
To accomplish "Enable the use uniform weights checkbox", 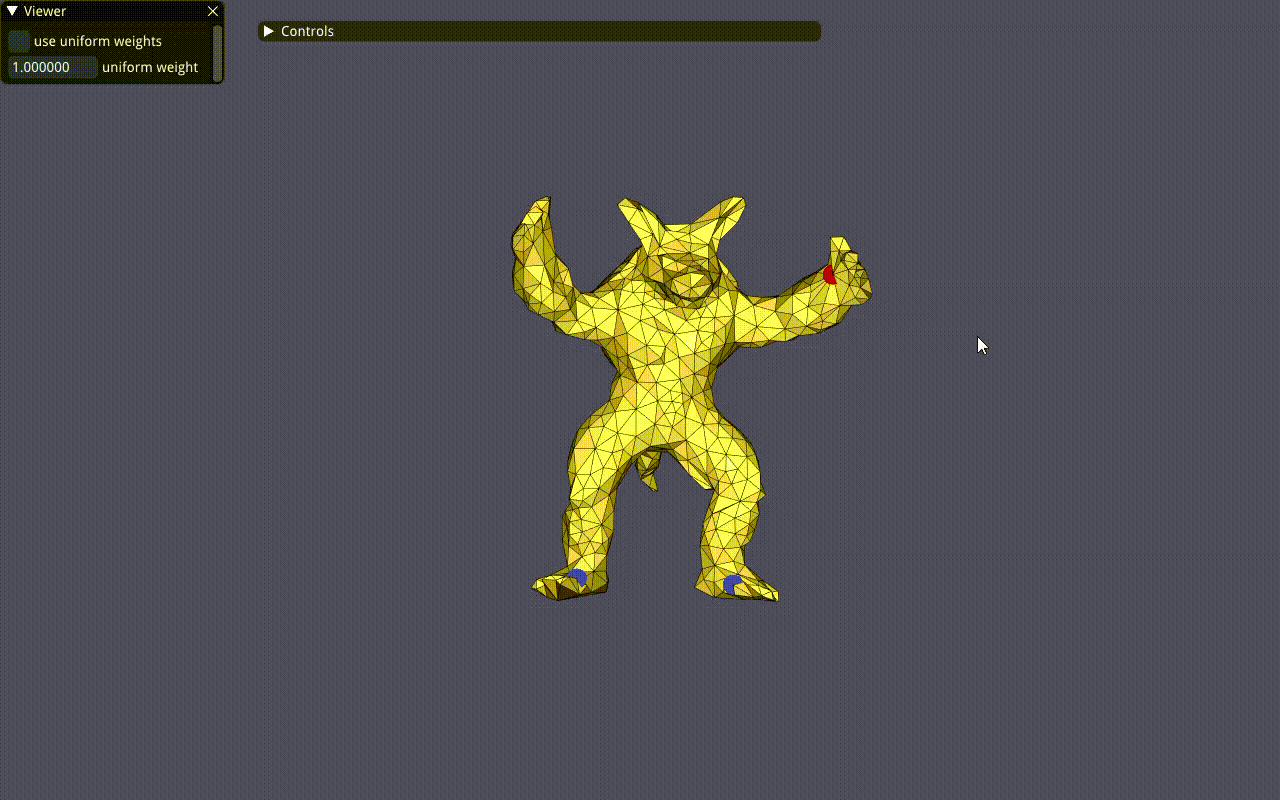I will [19, 41].
